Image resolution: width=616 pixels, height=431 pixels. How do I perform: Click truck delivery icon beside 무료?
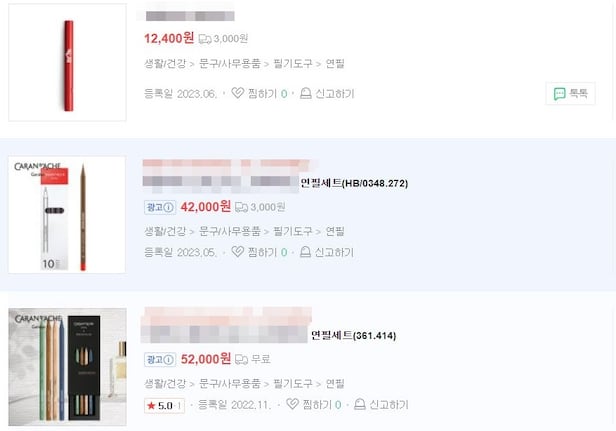pyautogui.click(x=241, y=359)
